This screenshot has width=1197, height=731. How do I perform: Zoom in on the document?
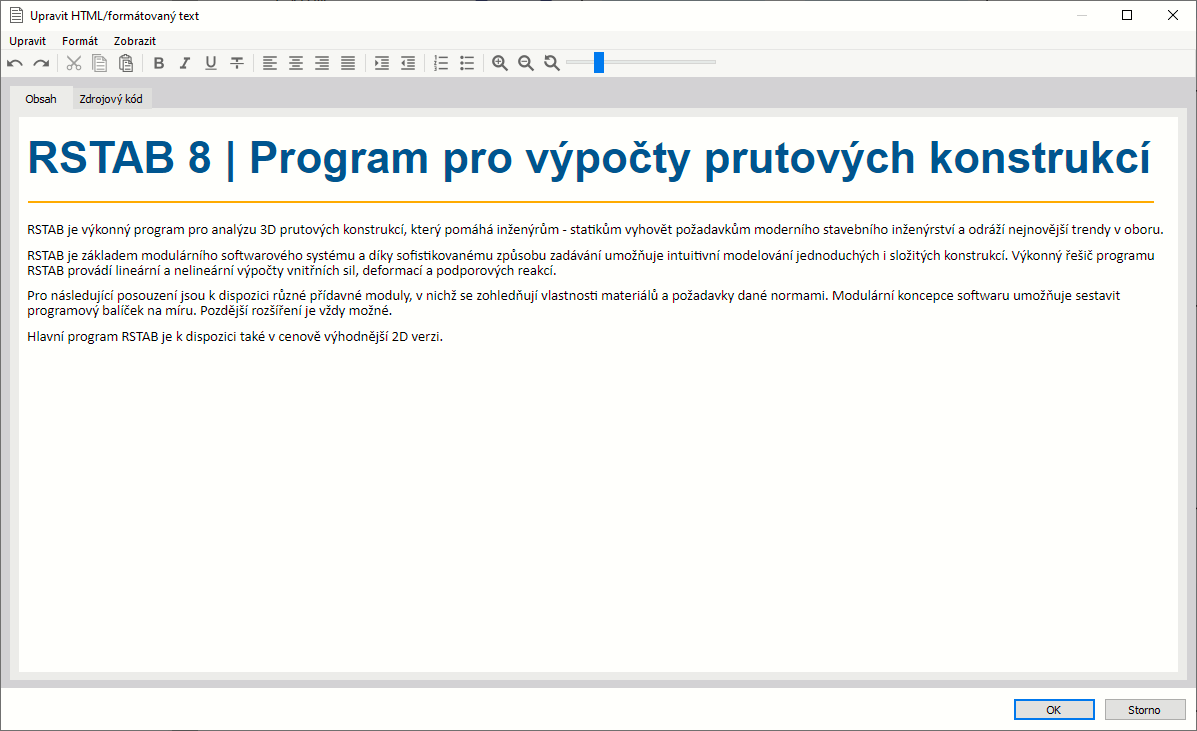[499, 62]
